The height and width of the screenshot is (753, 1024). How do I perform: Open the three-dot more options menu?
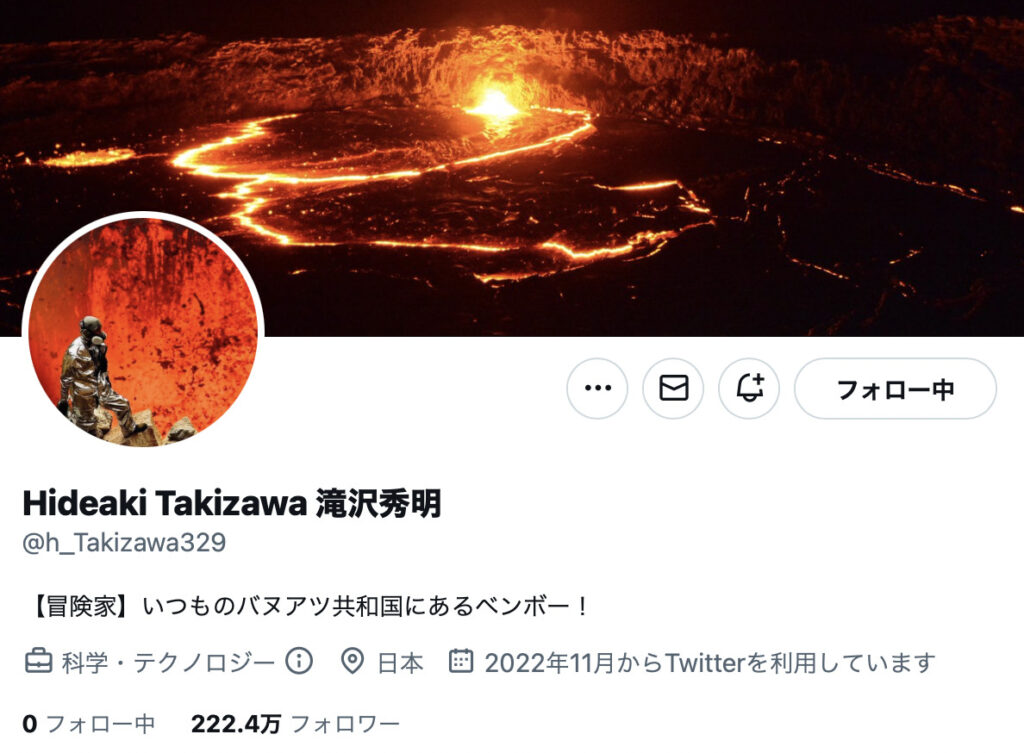(597, 388)
